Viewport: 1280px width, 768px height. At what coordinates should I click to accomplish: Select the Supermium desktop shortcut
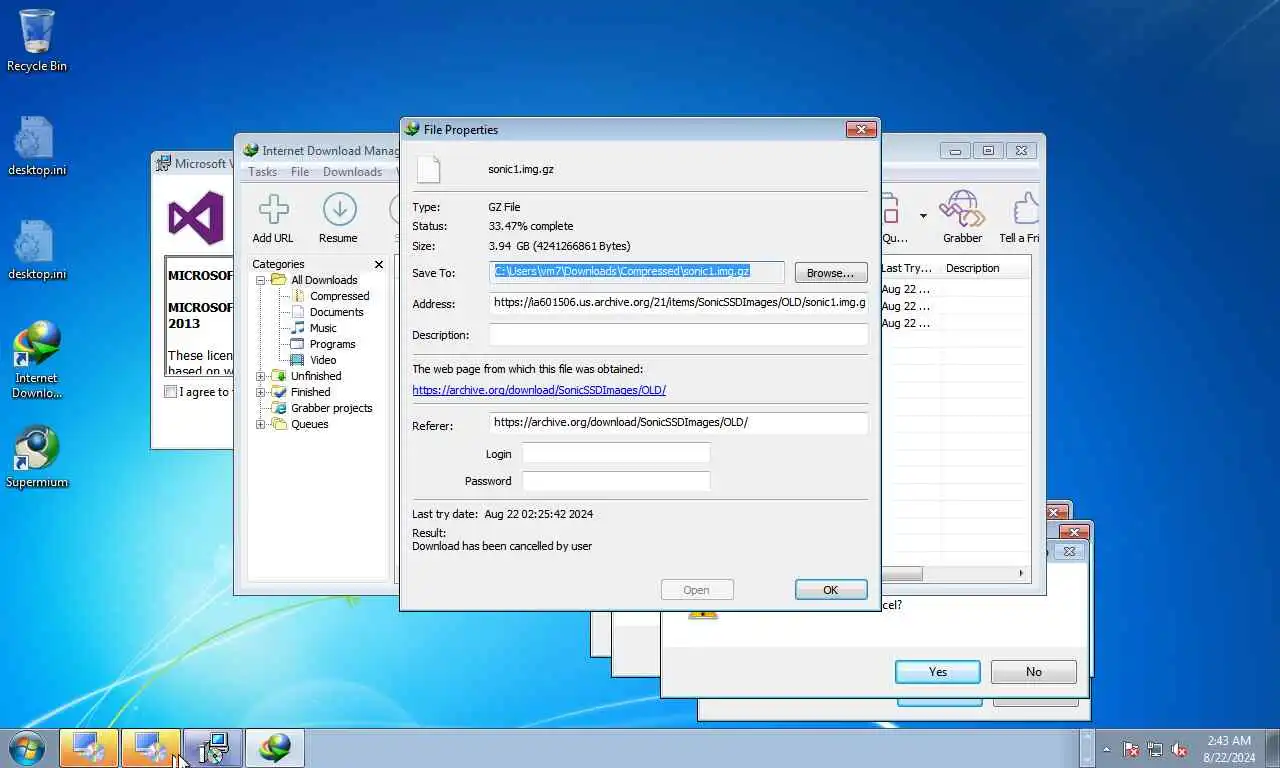37,457
